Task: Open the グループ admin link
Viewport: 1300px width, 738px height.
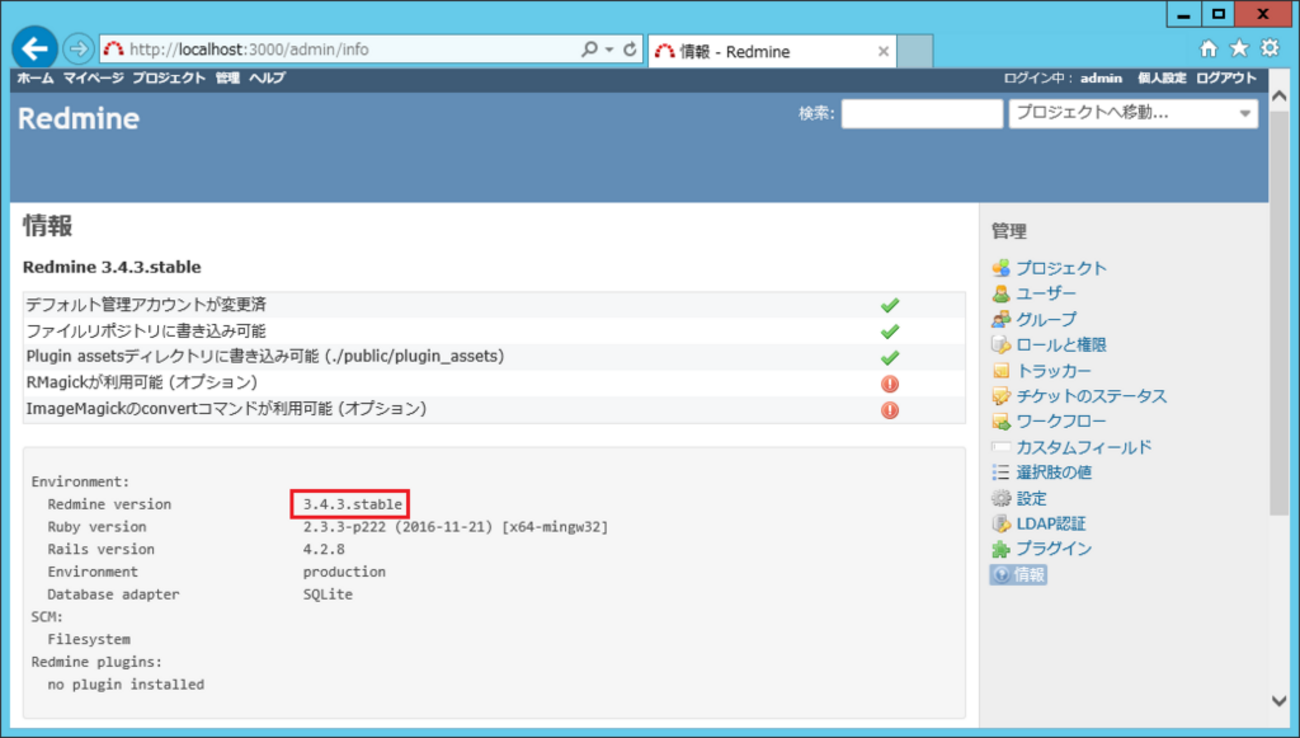Action: pos(1046,319)
